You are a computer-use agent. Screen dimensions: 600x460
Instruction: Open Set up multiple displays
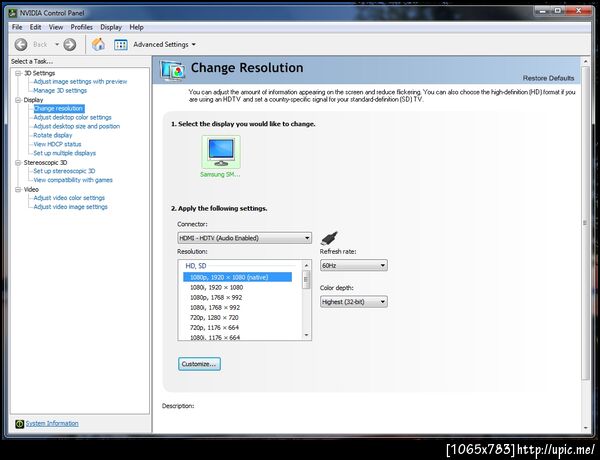(64, 153)
